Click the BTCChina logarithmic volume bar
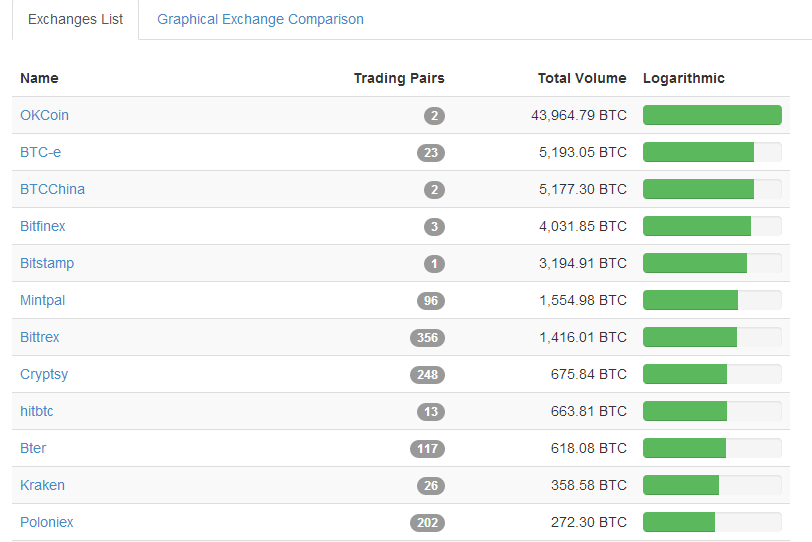812x542 pixels. [x=712, y=189]
